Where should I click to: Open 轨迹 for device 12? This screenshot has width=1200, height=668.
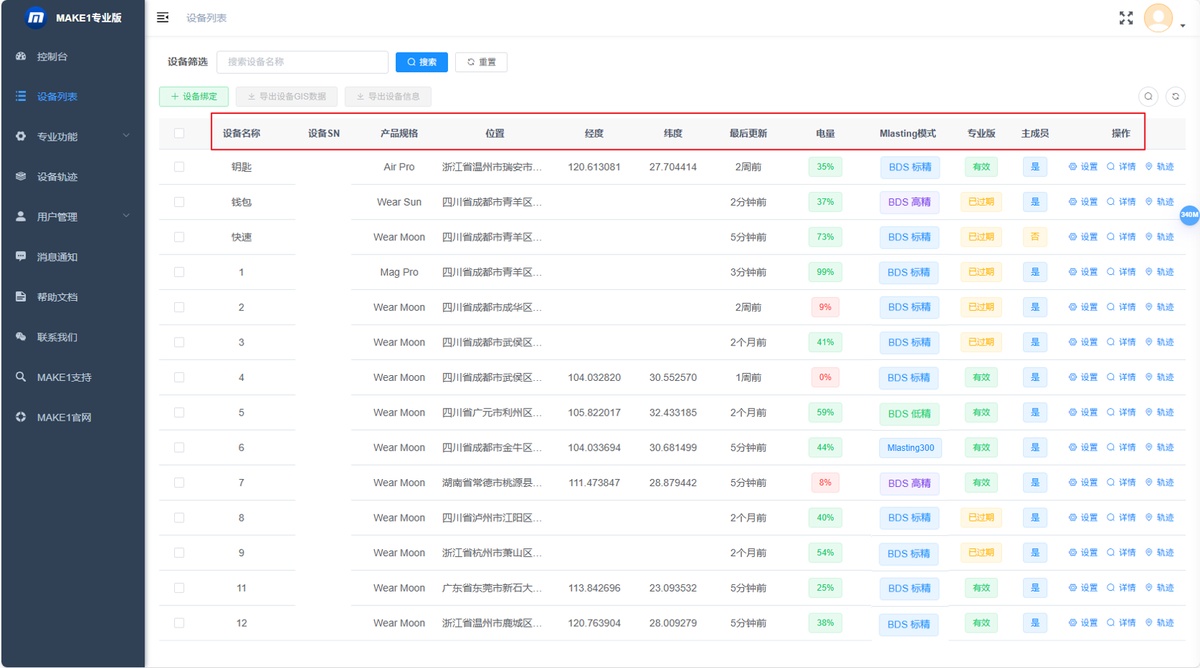(x=1159, y=623)
